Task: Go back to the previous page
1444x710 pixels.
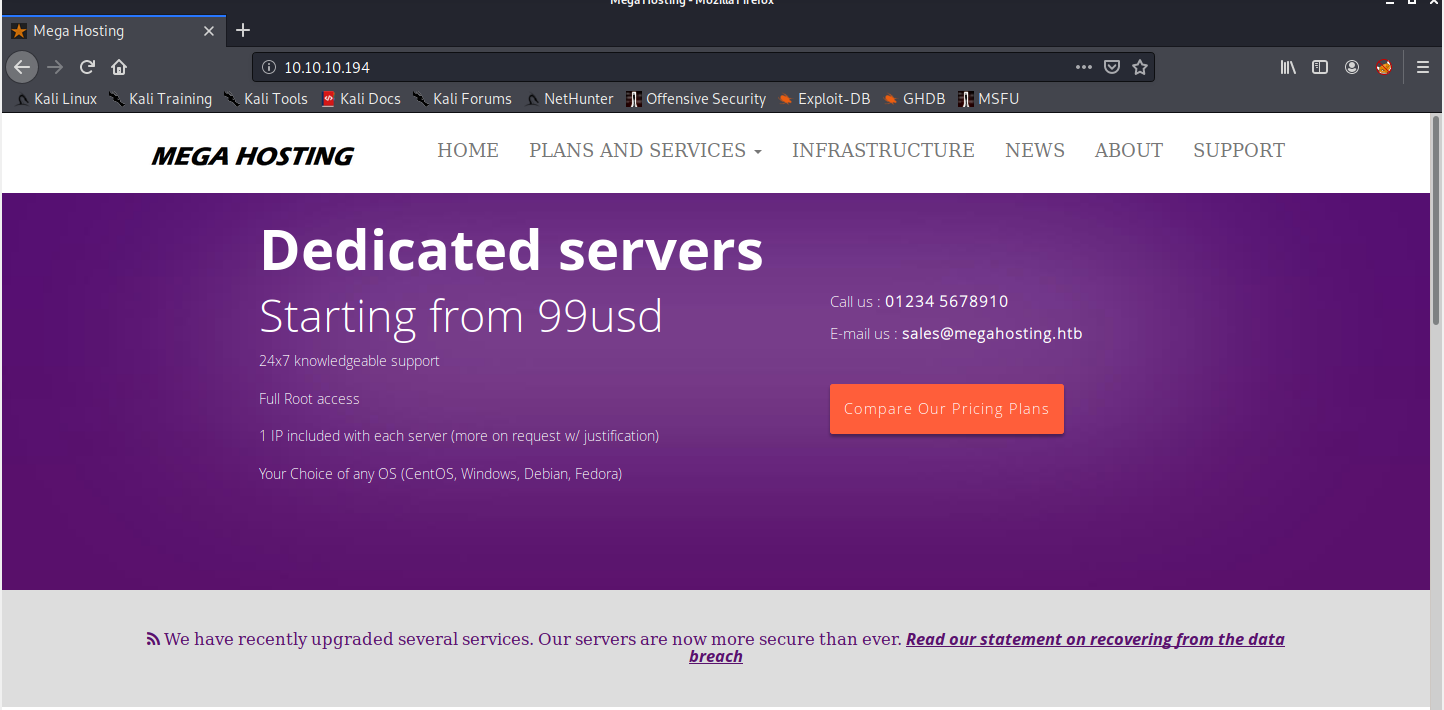Action: coord(22,67)
